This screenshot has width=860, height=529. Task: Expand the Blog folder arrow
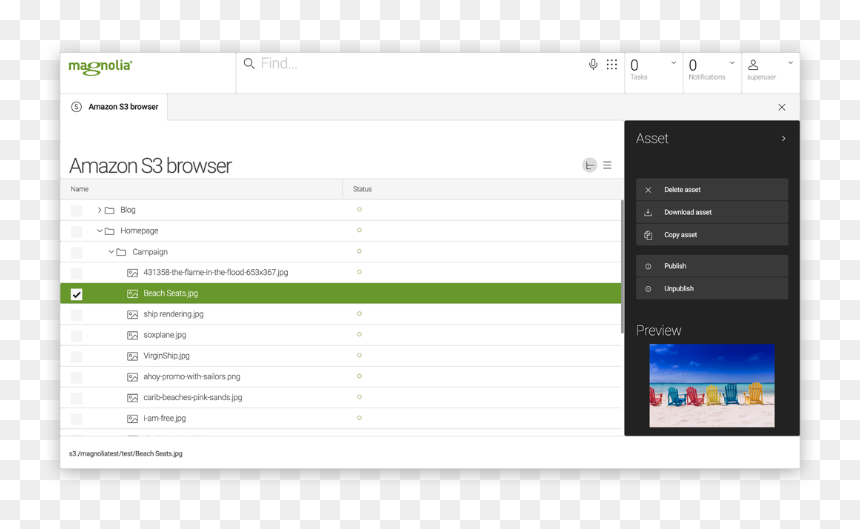99,210
